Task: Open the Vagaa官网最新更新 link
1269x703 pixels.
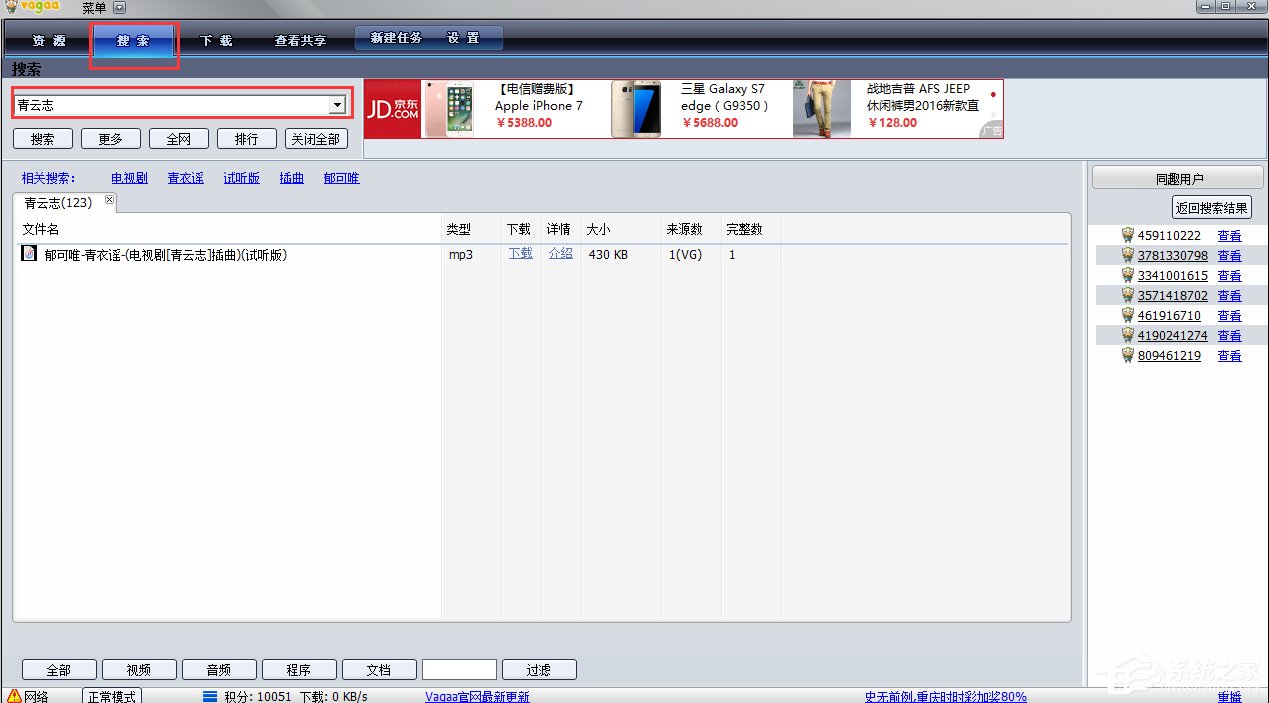Action: 477,695
